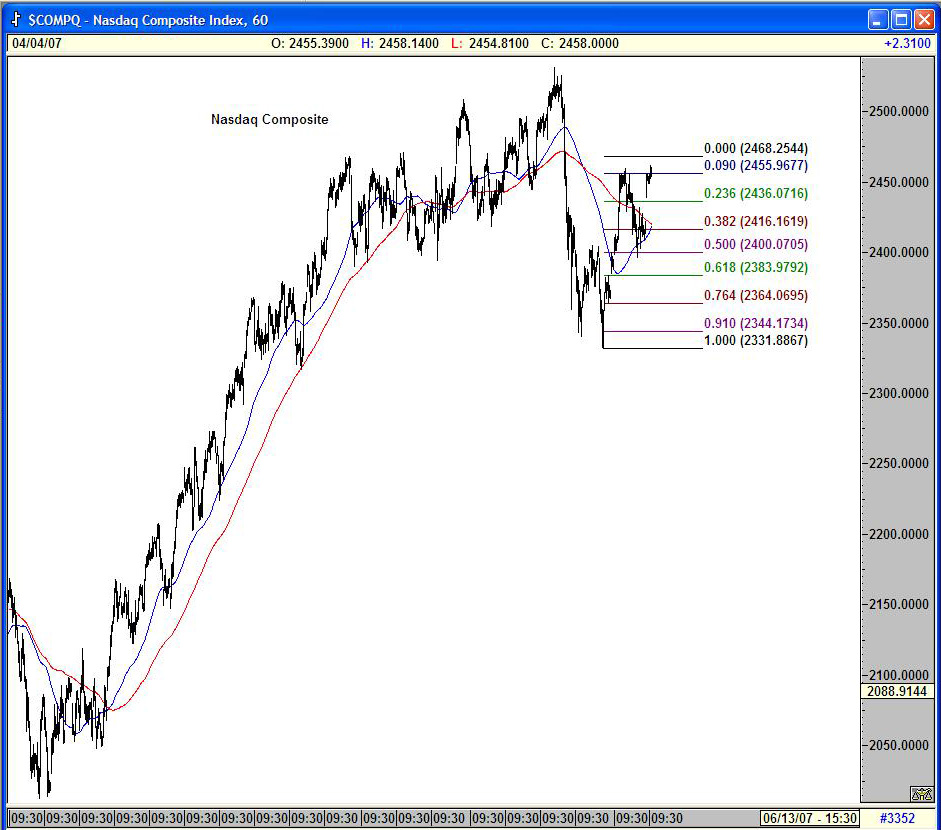Select Fibonacci label 0.500 (2400.0705)
The height and width of the screenshot is (830, 941).
click(x=756, y=244)
